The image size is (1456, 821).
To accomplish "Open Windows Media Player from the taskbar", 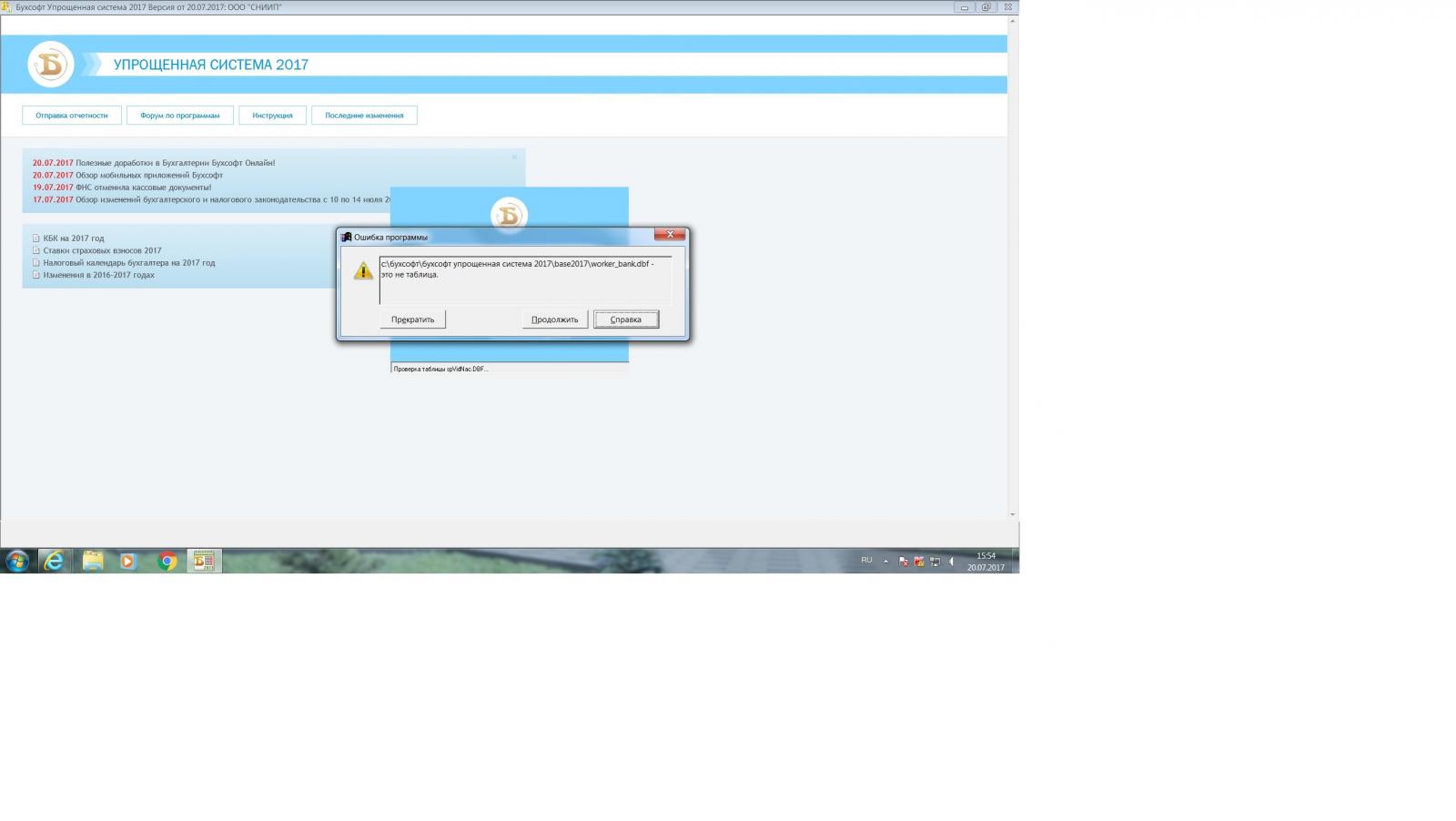I will click(128, 562).
